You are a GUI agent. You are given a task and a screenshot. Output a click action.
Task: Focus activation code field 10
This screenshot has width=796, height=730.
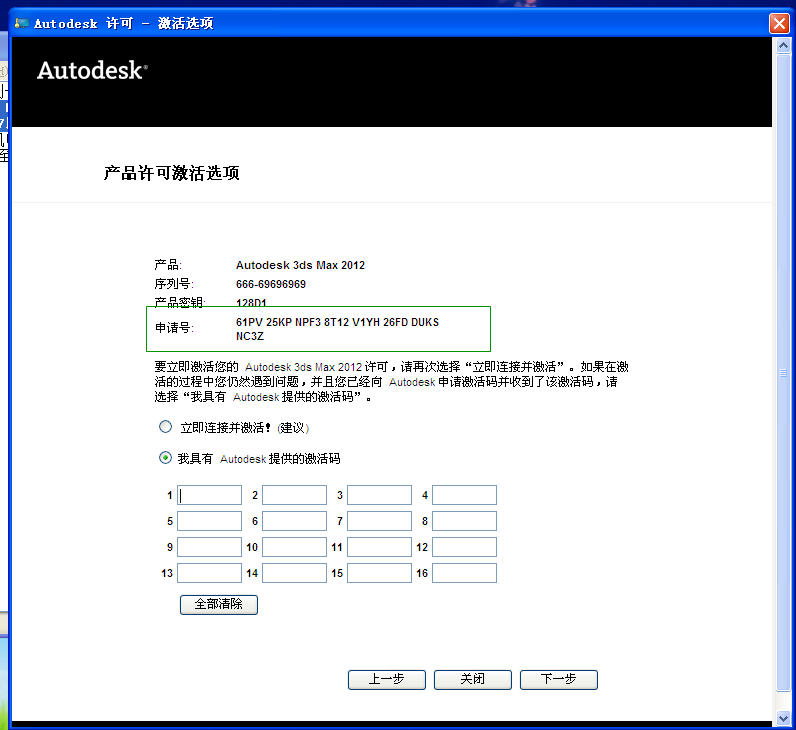(x=294, y=547)
